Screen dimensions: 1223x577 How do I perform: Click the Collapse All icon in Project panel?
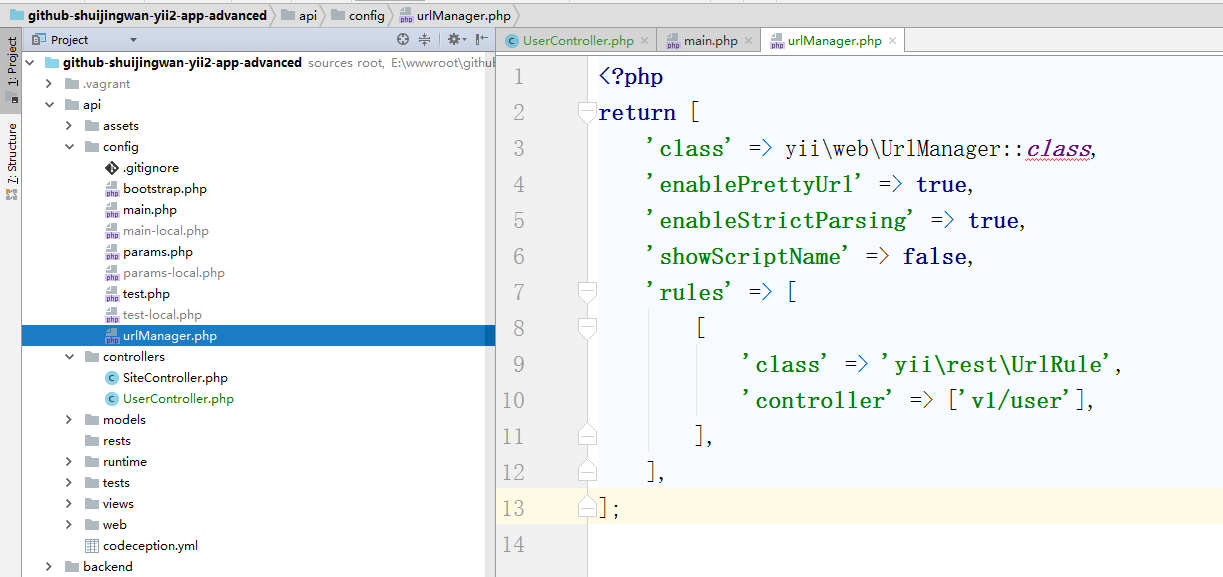click(x=424, y=40)
